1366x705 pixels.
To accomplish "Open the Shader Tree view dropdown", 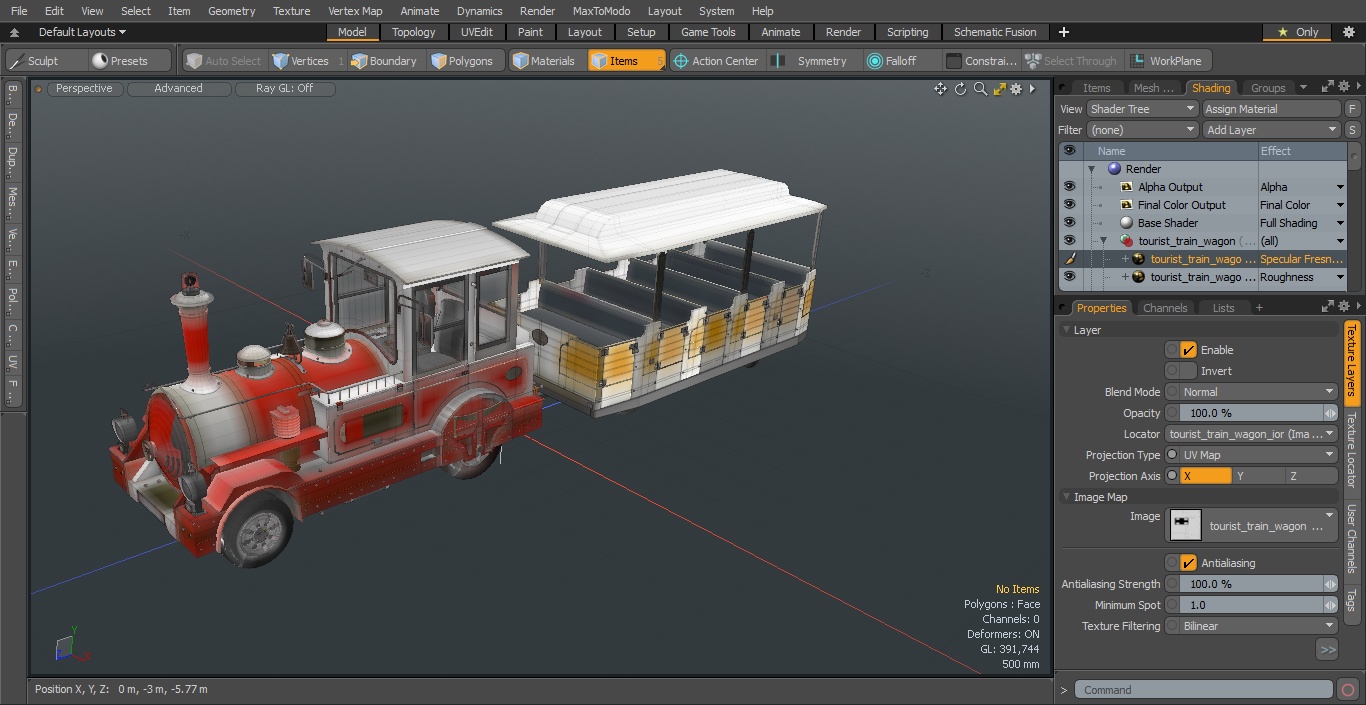I will tap(1142, 109).
